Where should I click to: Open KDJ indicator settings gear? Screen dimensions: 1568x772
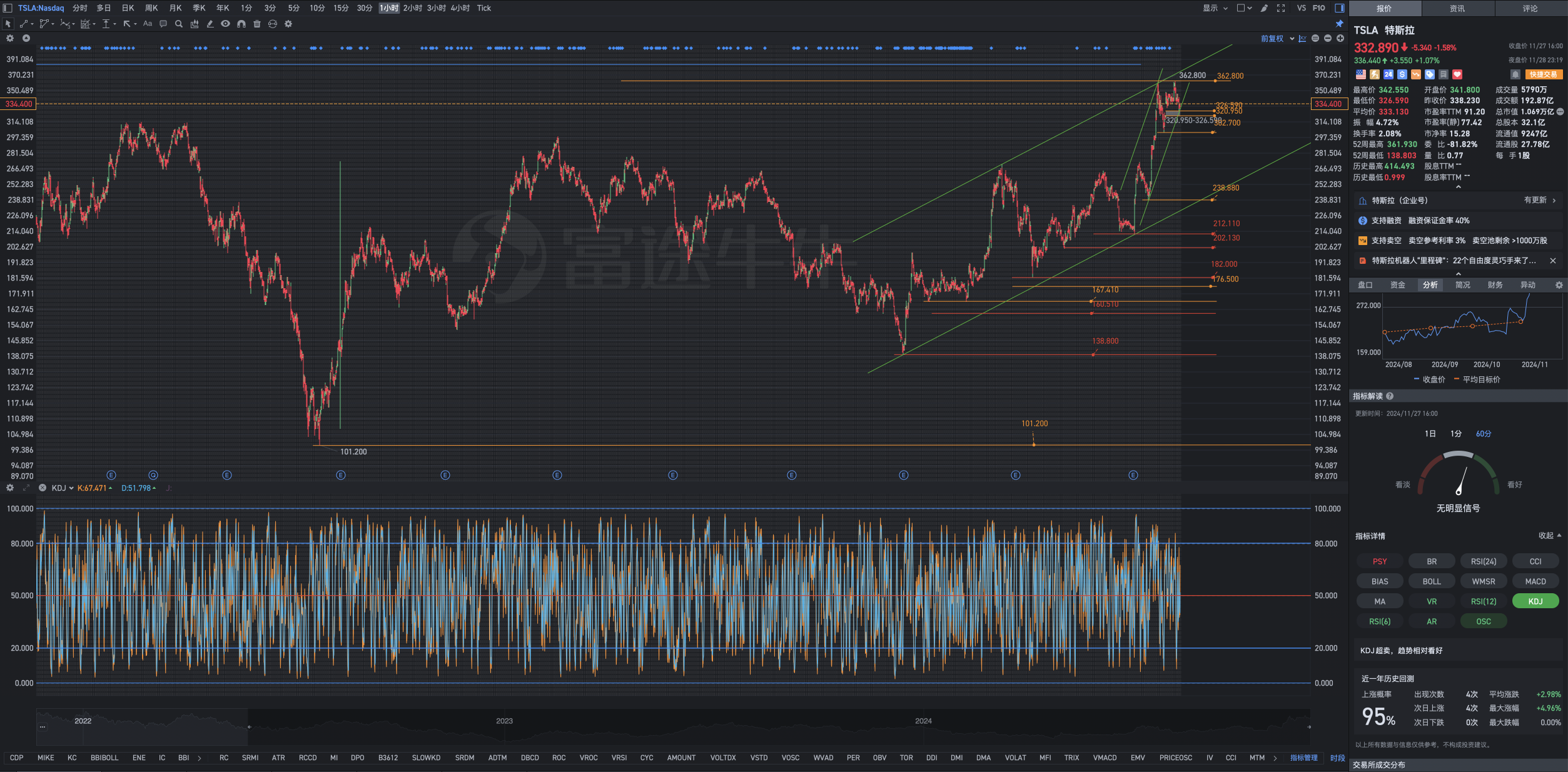coord(10,488)
